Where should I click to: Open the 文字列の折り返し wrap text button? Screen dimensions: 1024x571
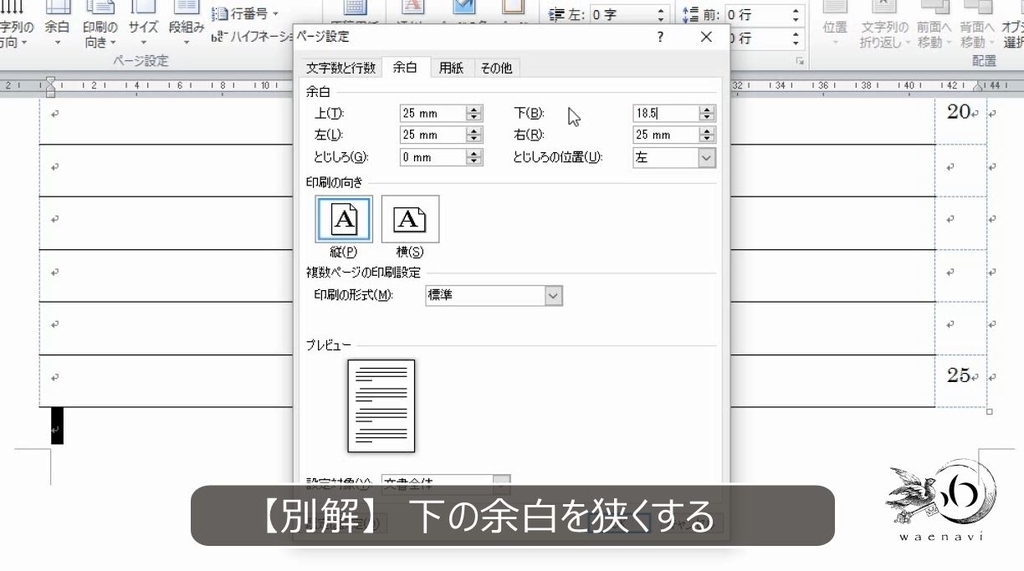coord(884,25)
